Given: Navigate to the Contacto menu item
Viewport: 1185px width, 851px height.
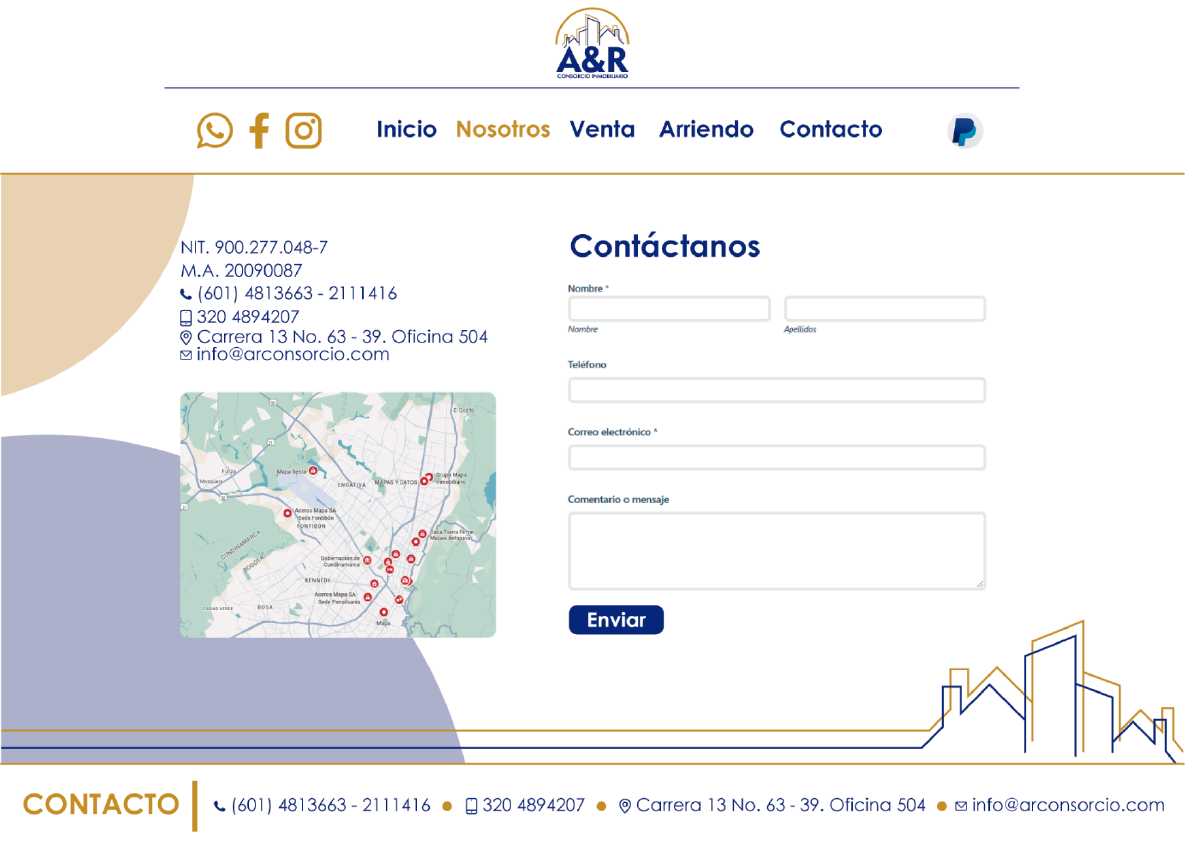Looking at the screenshot, I should [831, 130].
